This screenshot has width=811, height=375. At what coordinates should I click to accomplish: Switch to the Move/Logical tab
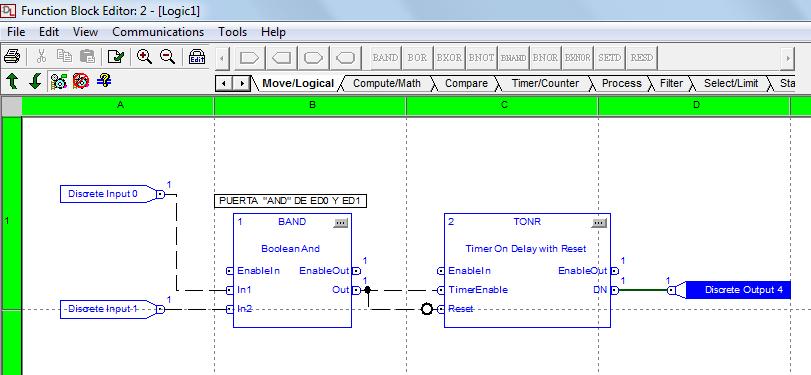(x=297, y=83)
